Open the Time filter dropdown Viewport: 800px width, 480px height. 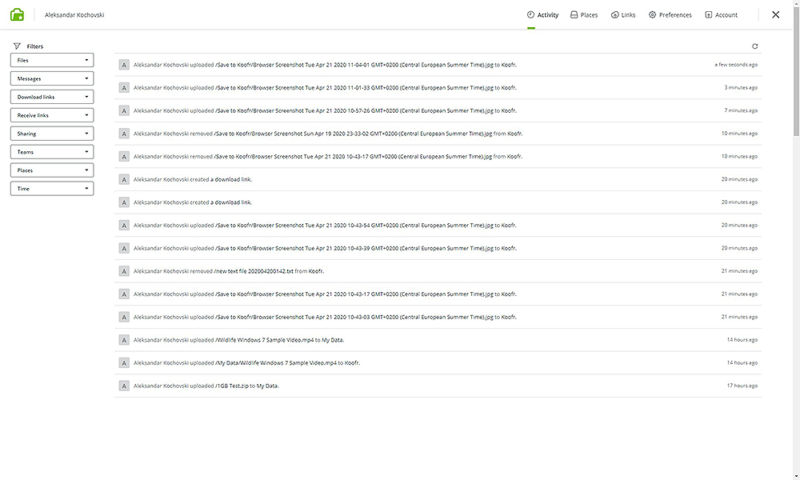52,188
